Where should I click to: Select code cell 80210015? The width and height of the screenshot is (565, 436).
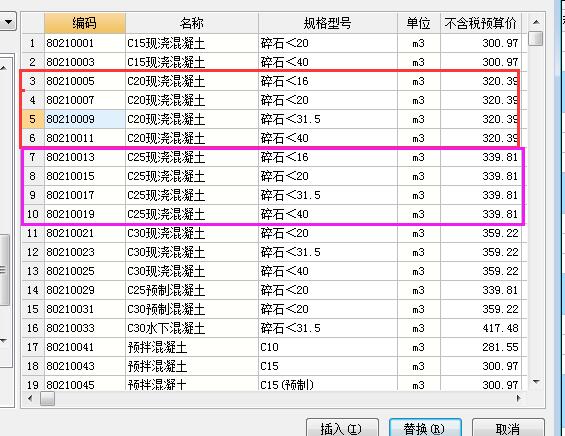[85, 176]
